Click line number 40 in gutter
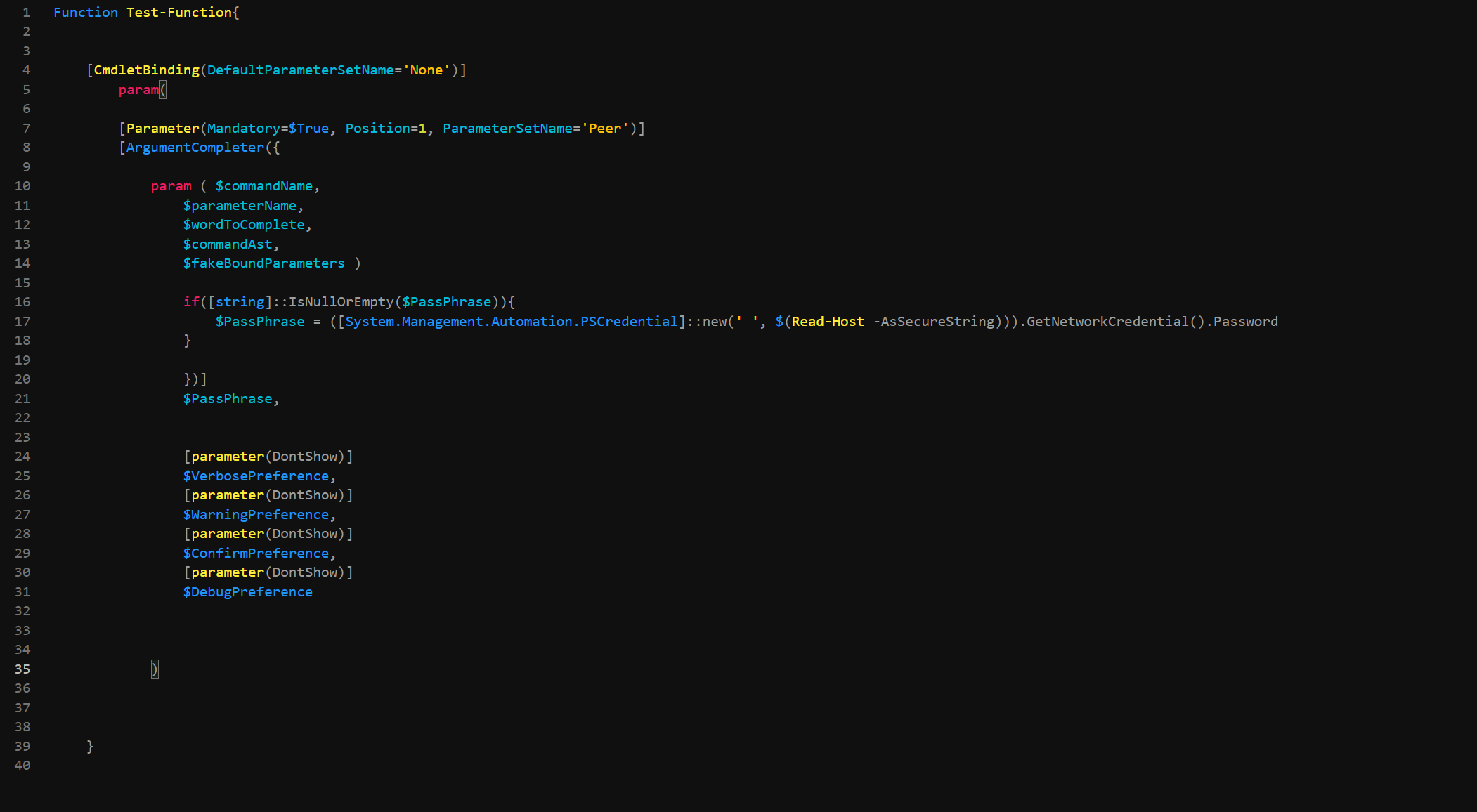 click(22, 766)
